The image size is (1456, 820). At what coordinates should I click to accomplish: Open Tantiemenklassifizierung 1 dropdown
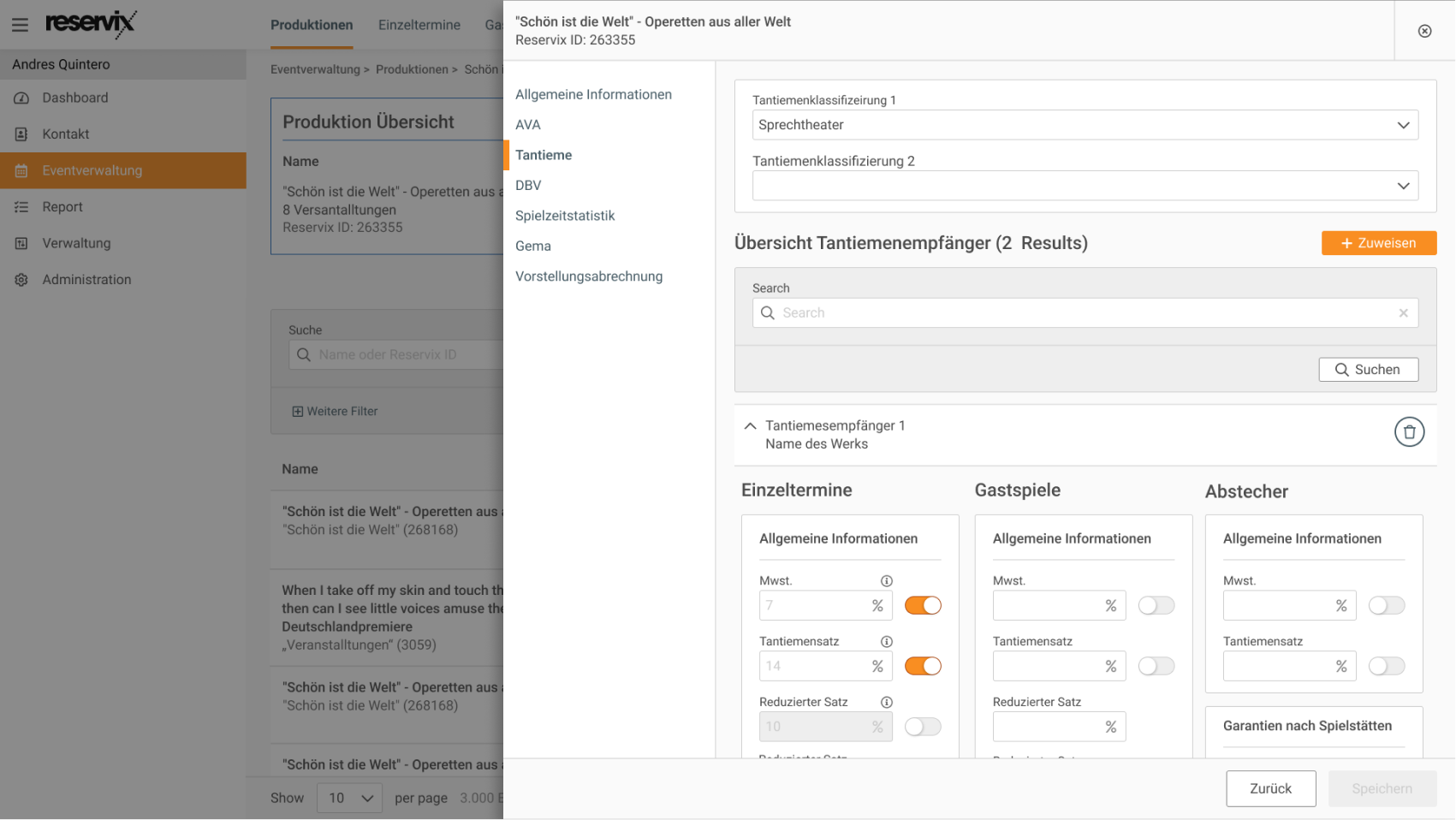(1085, 125)
